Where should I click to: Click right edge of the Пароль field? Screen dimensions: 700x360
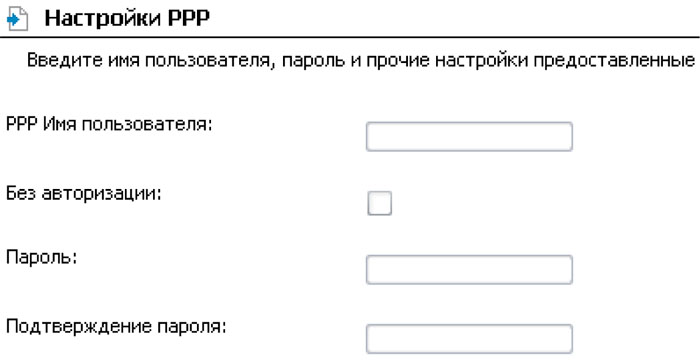pos(568,269)
